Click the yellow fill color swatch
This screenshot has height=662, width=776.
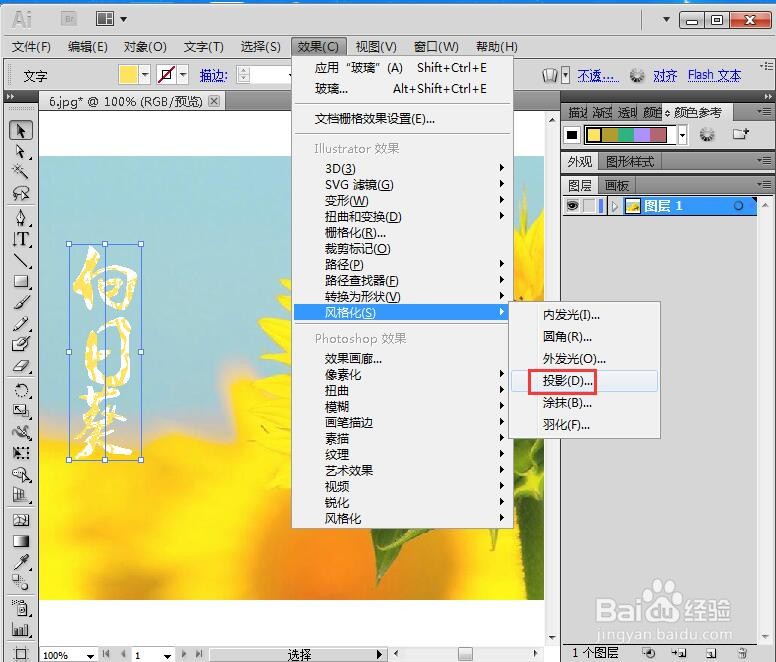click(x=128, y=75)
